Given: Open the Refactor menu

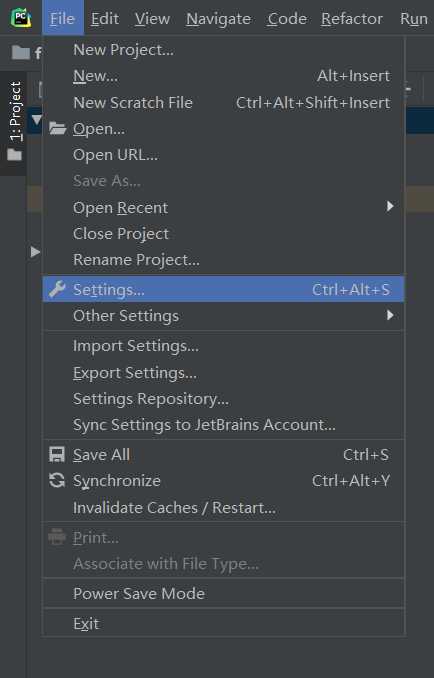Looking at the screenshot, I should [351, 19].
